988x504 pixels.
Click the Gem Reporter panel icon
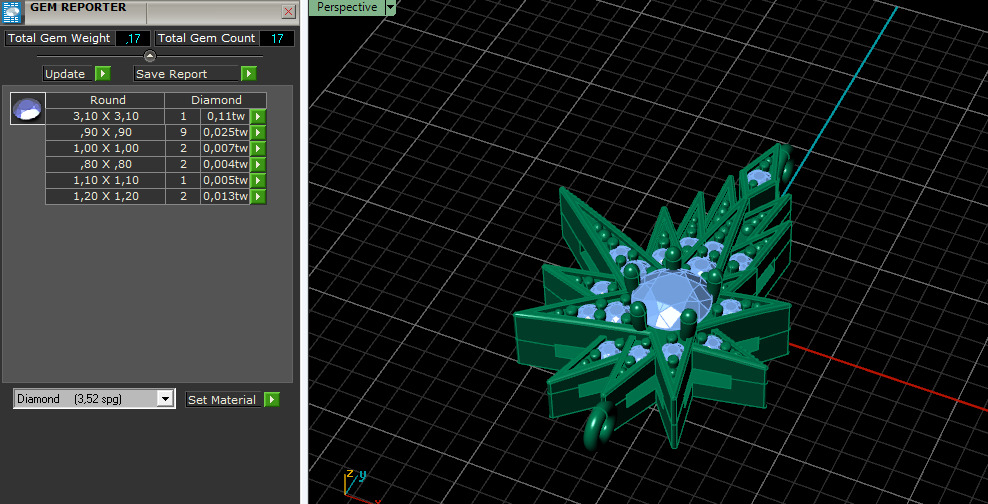pos(11,12)
